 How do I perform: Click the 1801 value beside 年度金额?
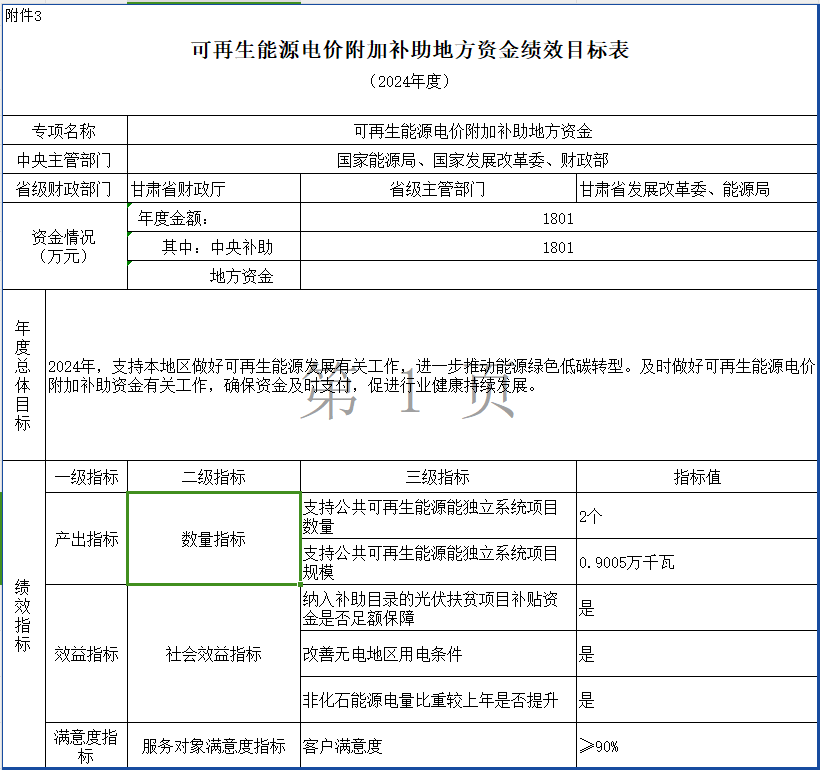[558, 218]
